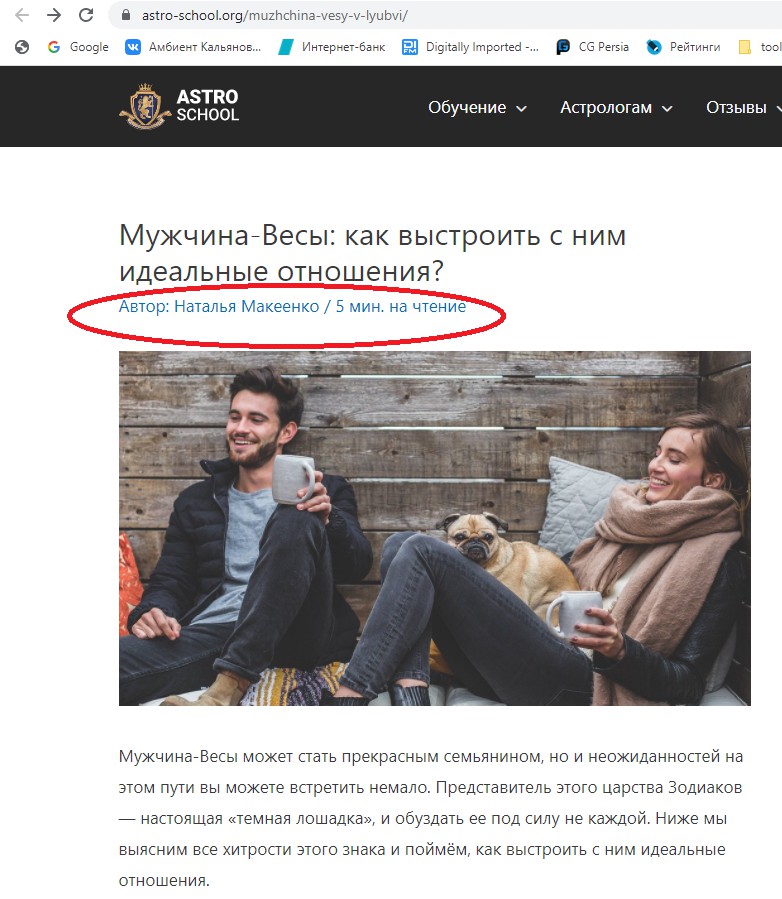Open the VK Амбиент Кальянов bookmark
This screenshot has height=899, width=782.
[193, 47]
